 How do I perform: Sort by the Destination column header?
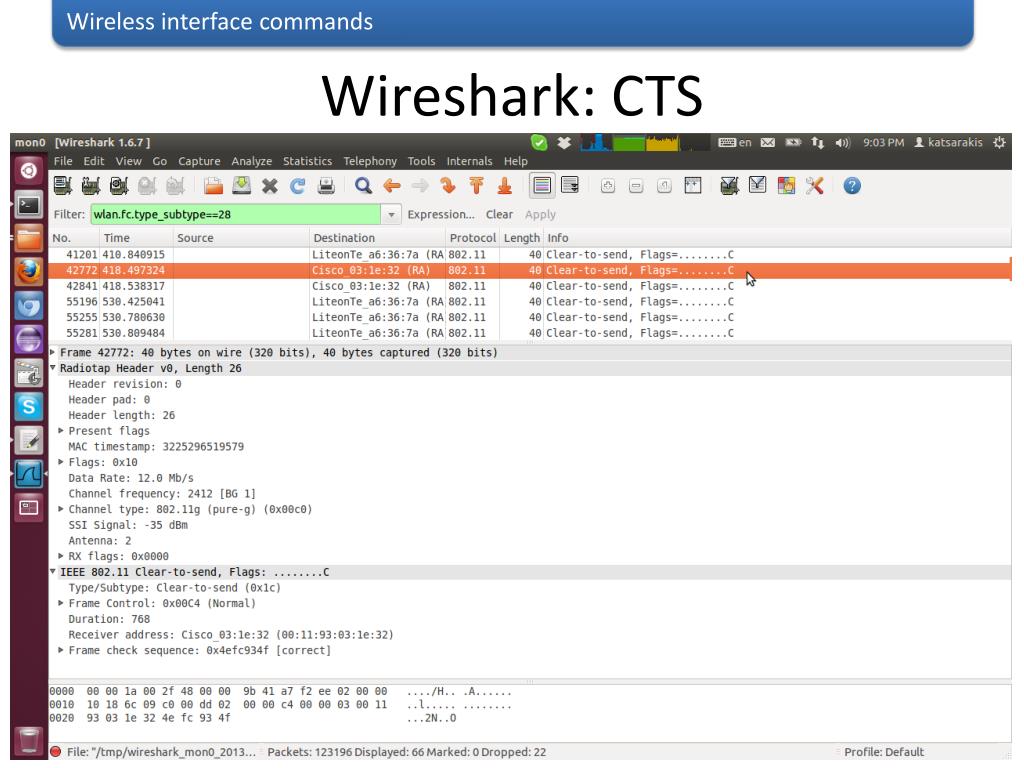pos(376,238)
